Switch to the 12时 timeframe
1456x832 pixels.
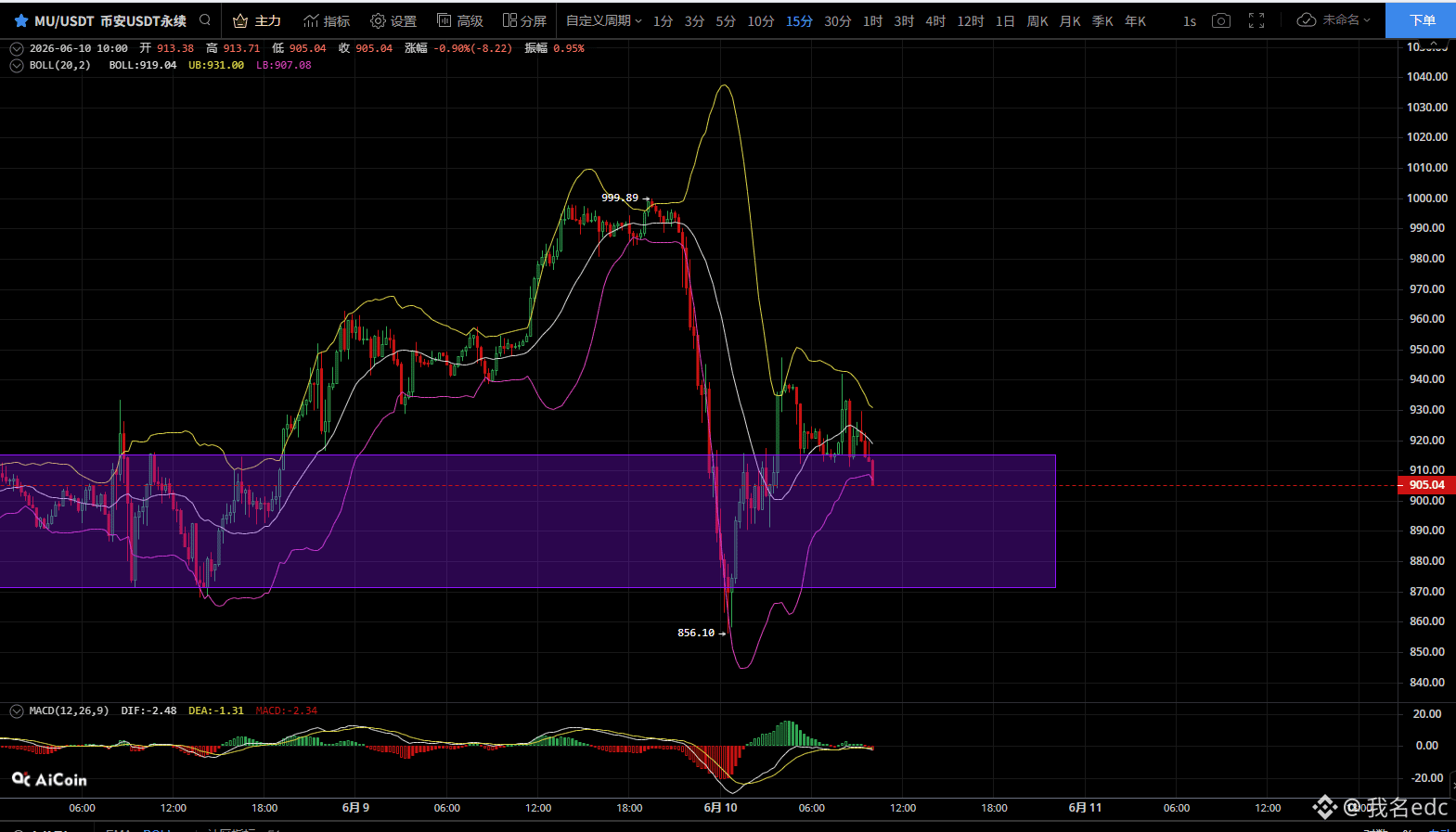[971, 20]
